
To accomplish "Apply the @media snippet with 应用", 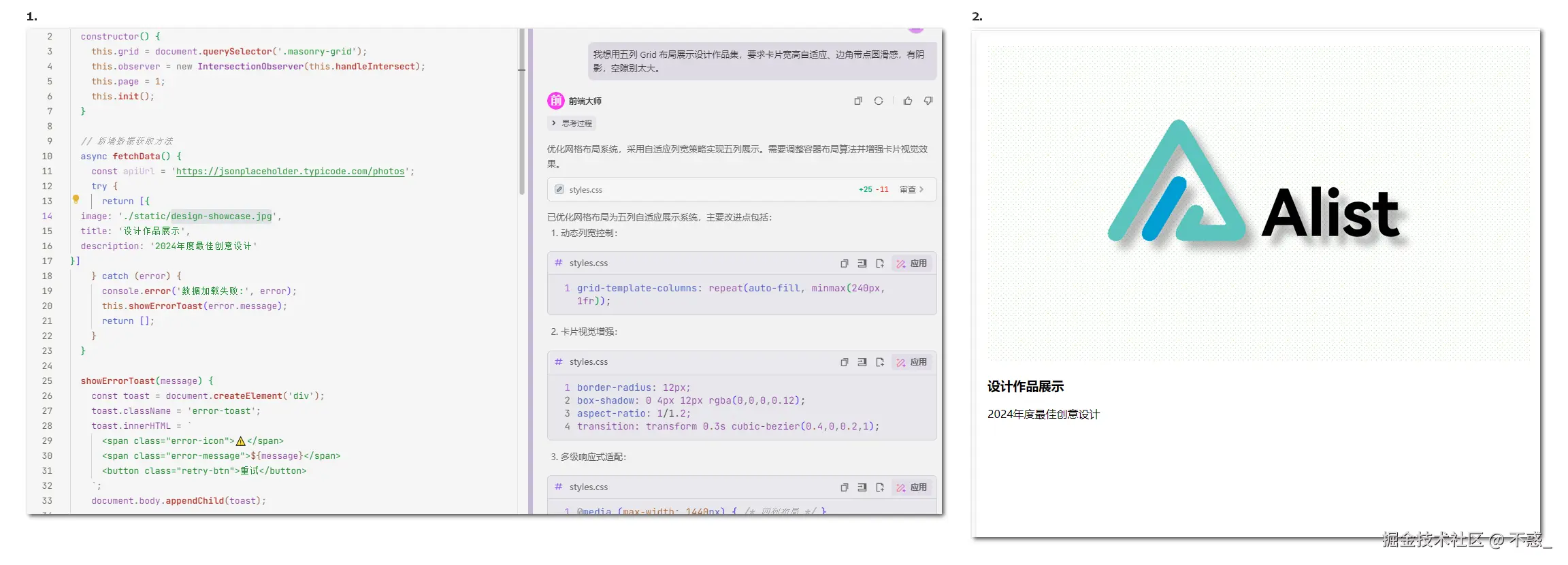I will pos(912,487).
